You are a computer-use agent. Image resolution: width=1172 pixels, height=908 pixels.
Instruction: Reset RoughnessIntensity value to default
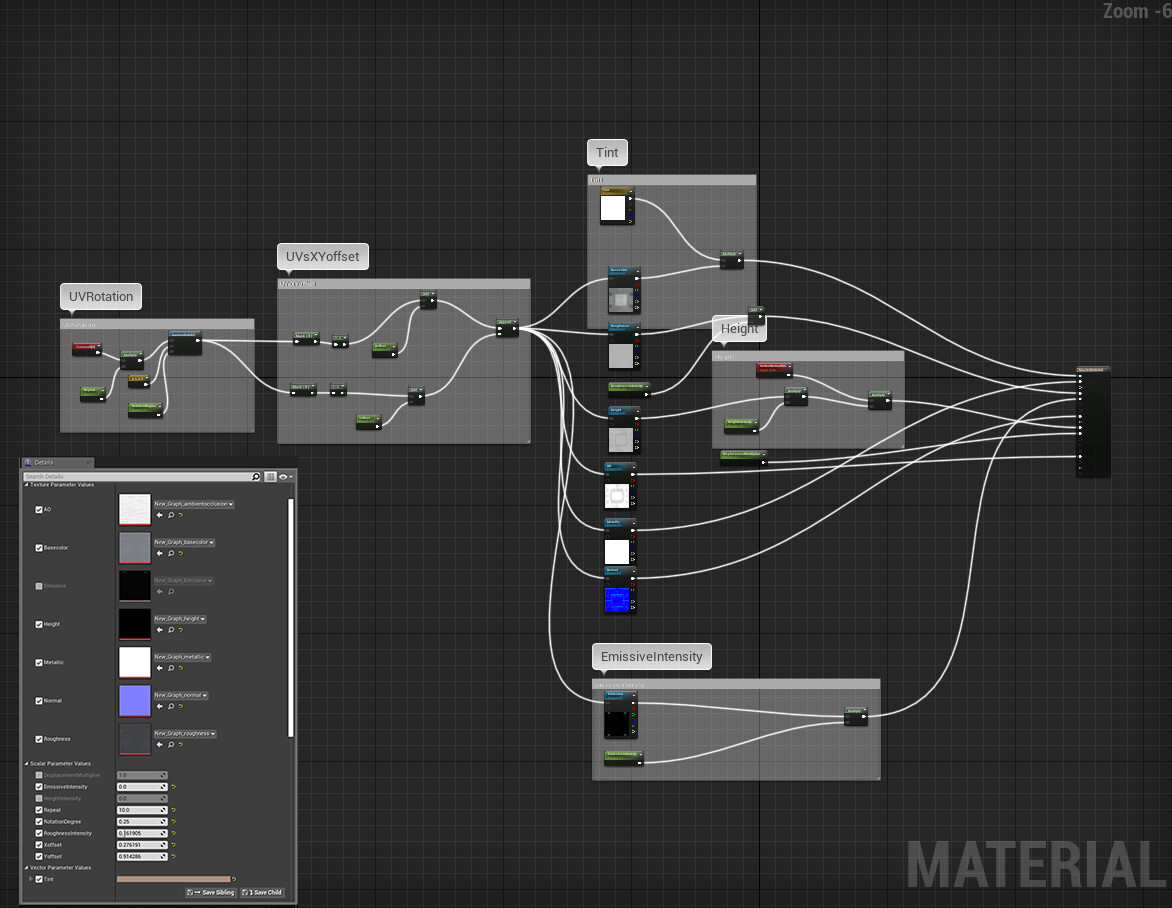coord(173,833)
